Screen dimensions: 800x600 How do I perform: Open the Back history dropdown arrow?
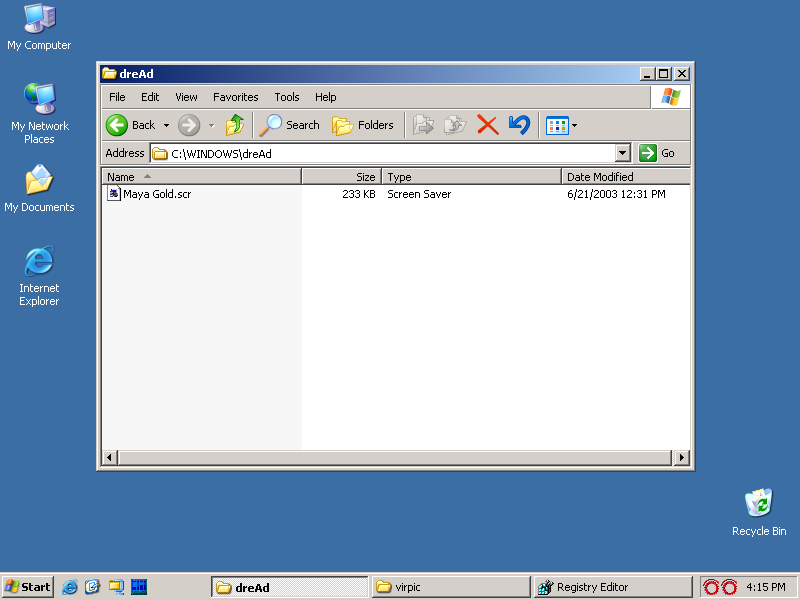166,125
